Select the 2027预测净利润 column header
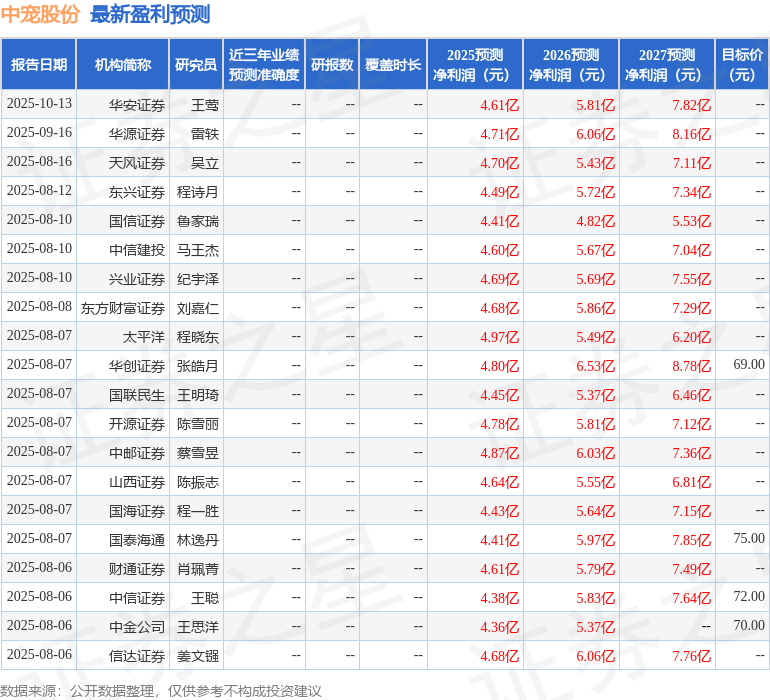 click(667, 65)
